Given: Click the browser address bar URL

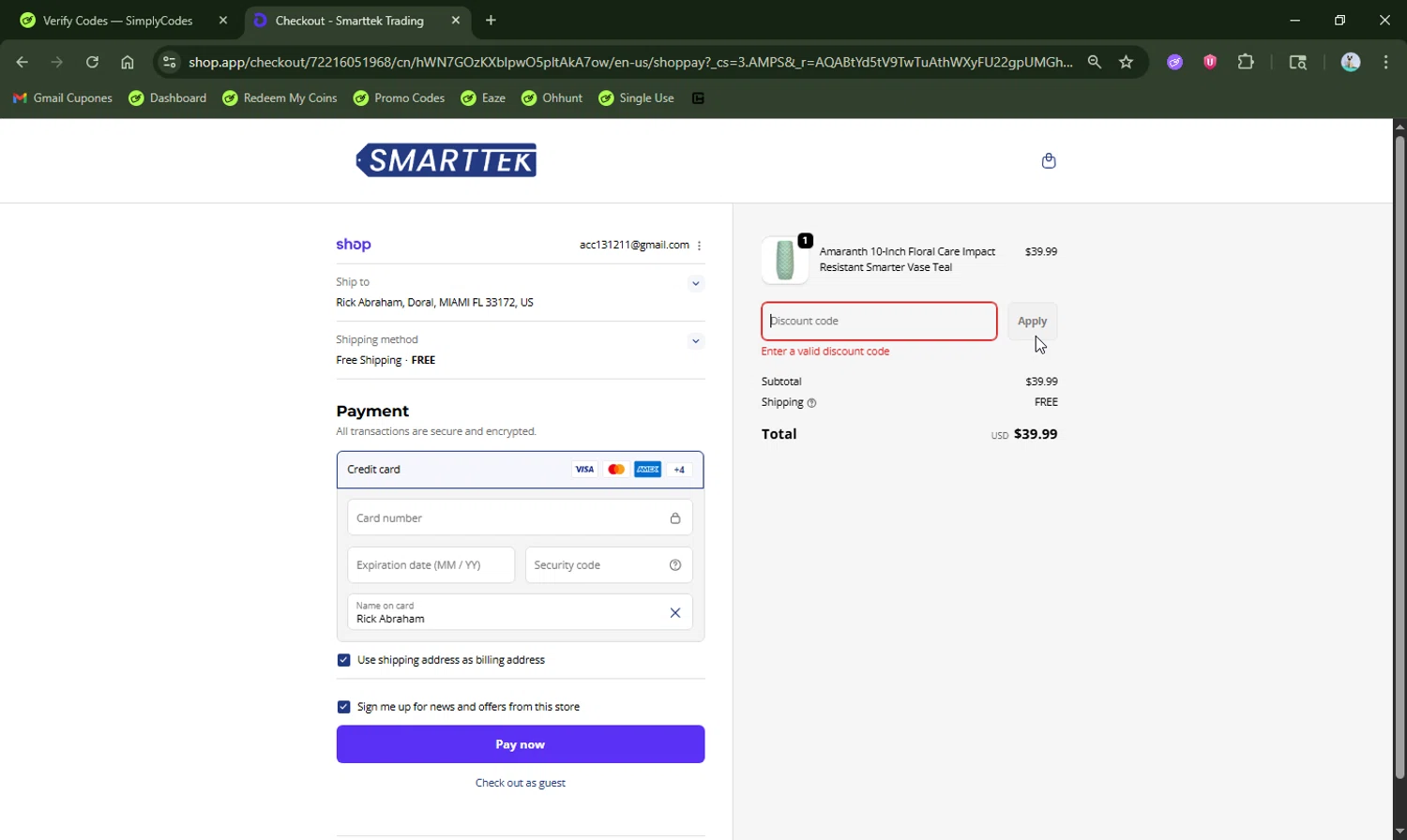Looking at the screenshot, I should (x=630, y=62).
